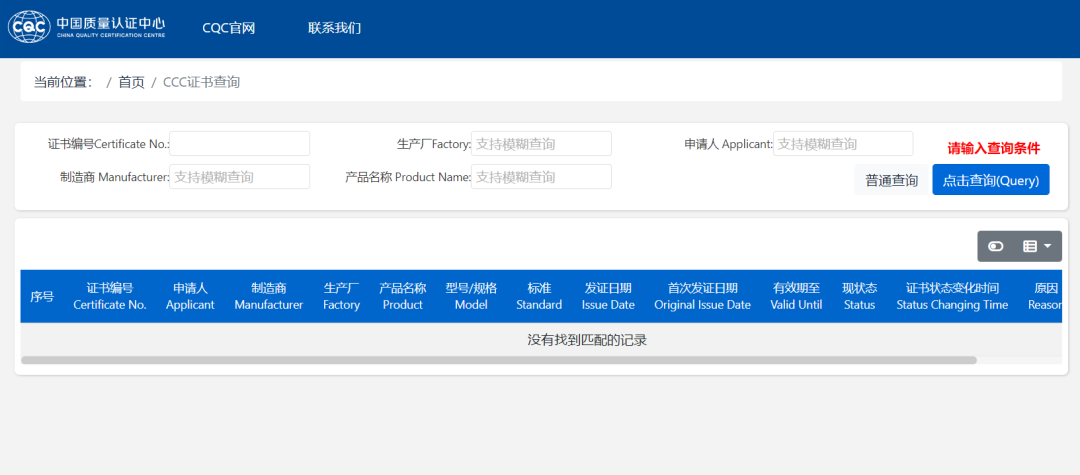The width and height of the screenshot is (1080, 475).
Task: Open the CQC官网 menu item
Action: (x=229, y=28)
